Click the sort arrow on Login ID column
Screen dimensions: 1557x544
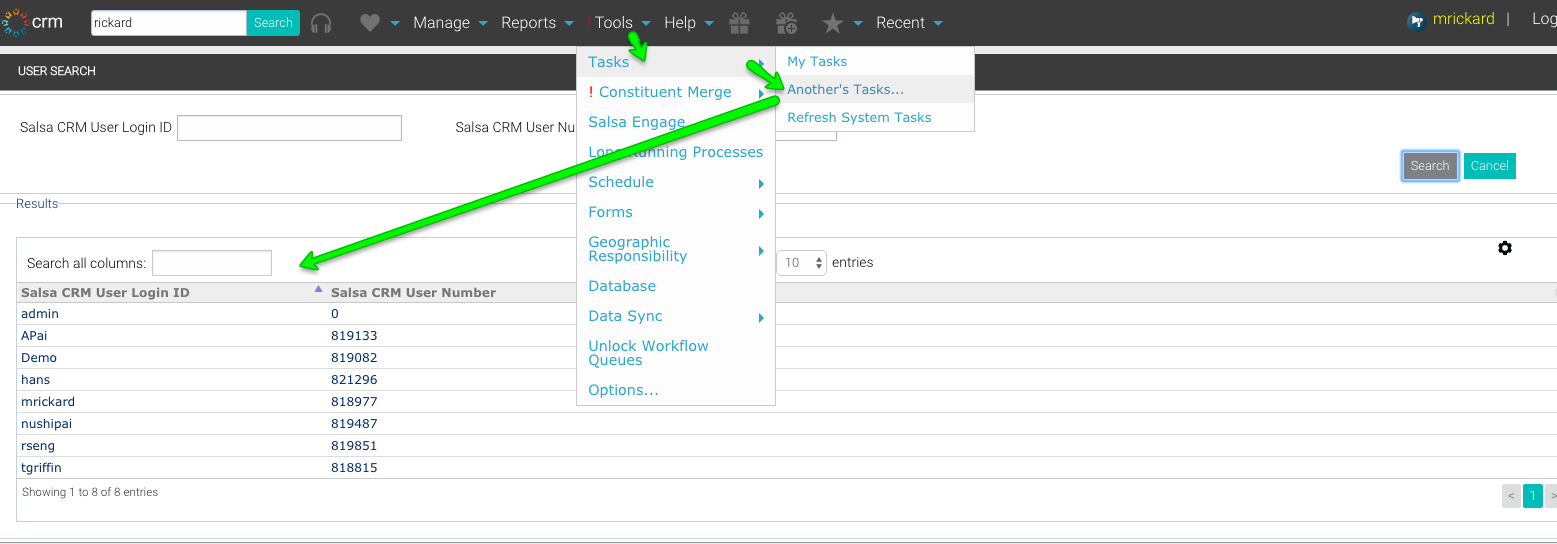coord(318,289)
